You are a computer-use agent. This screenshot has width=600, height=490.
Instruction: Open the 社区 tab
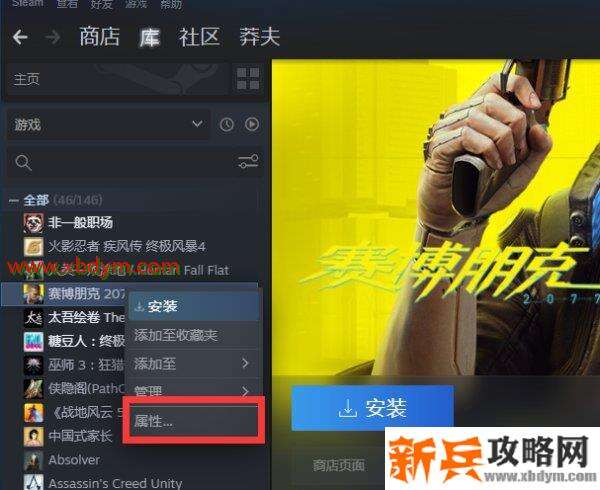[199, 37]
